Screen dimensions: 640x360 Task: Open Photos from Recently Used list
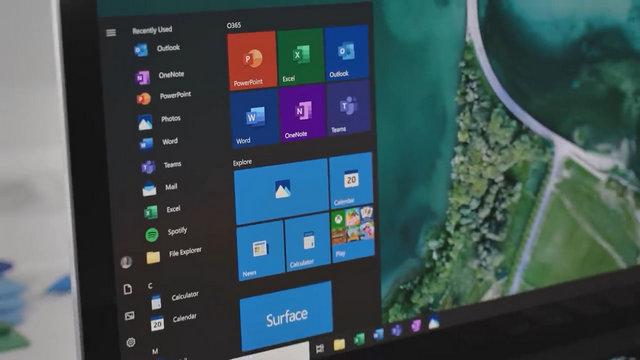point(160,121)
